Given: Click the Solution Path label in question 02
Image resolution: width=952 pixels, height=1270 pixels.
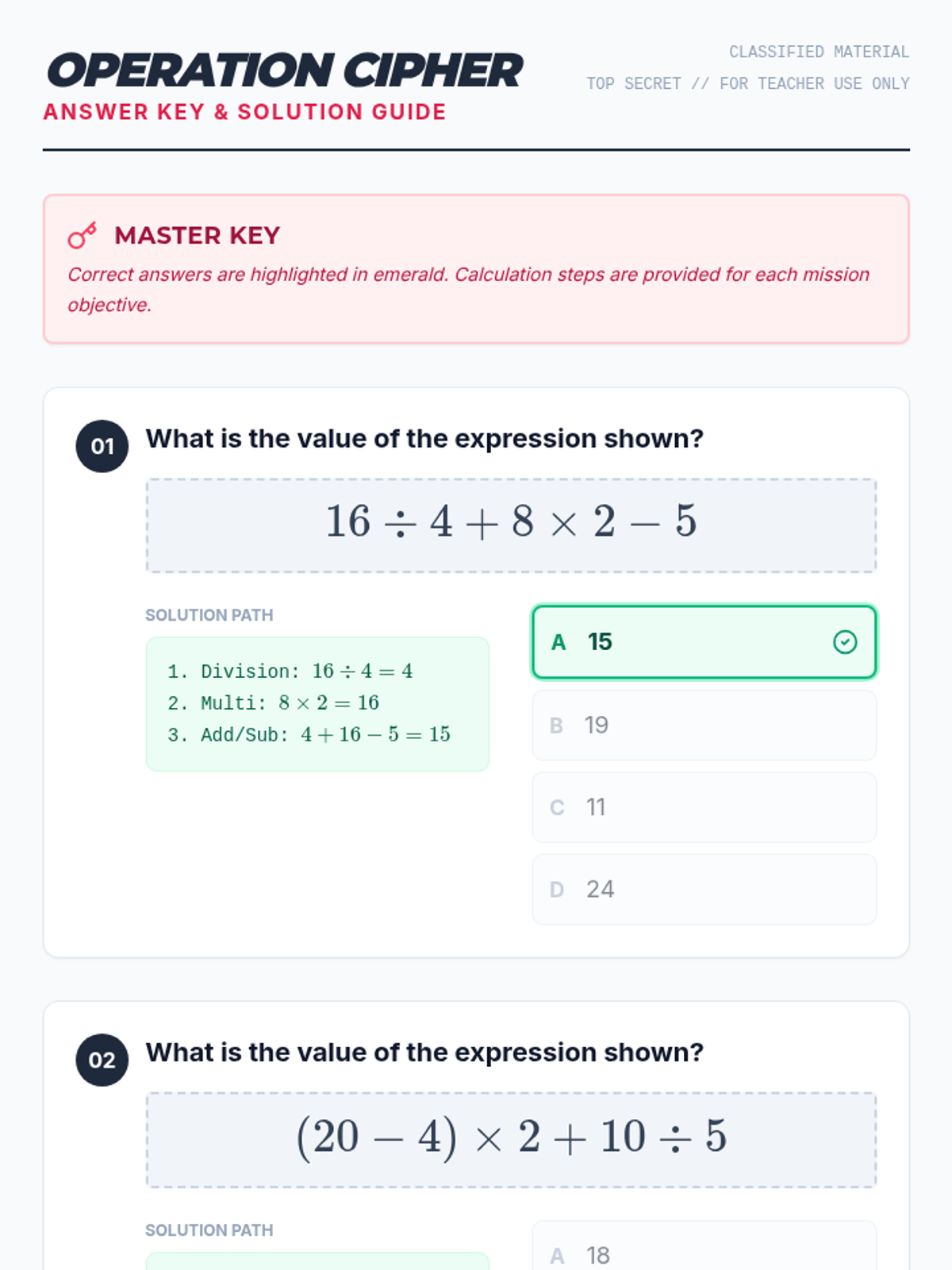Looking at the screenshot, I should pyautogui.click(x=209, y=1230).
